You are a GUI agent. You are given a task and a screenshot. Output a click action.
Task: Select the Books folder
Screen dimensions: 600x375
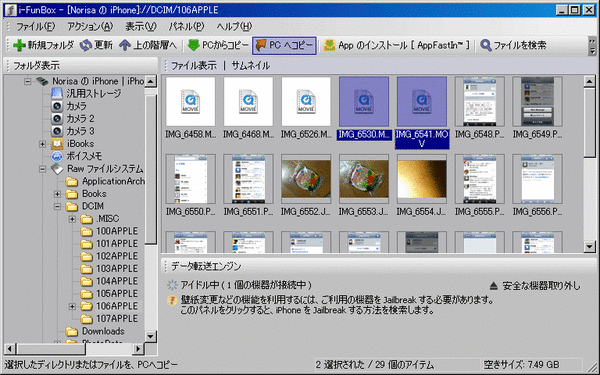pyautogui.click(x=86, y=194)
